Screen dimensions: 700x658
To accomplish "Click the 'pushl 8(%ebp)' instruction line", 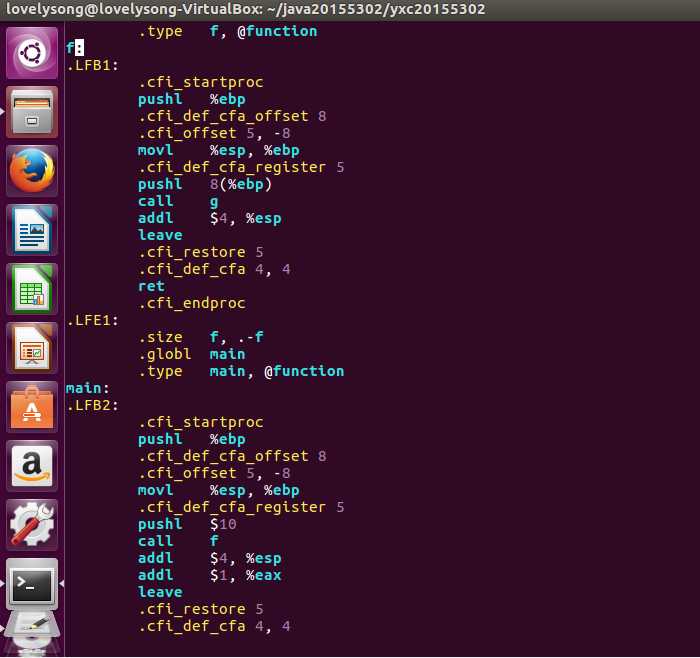I will tap(204, 184).
